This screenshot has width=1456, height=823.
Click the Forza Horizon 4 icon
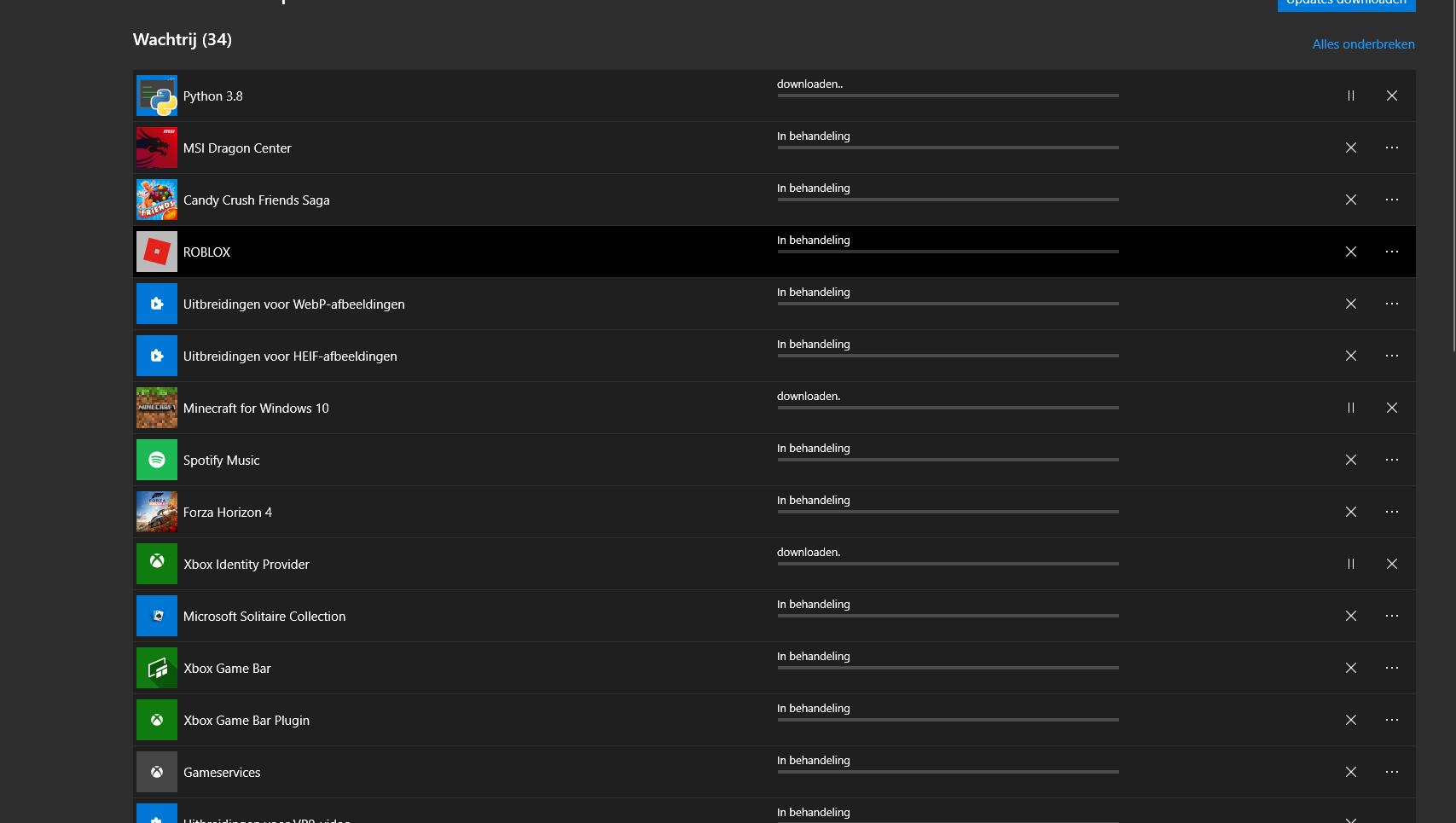[x=157, y=512]
